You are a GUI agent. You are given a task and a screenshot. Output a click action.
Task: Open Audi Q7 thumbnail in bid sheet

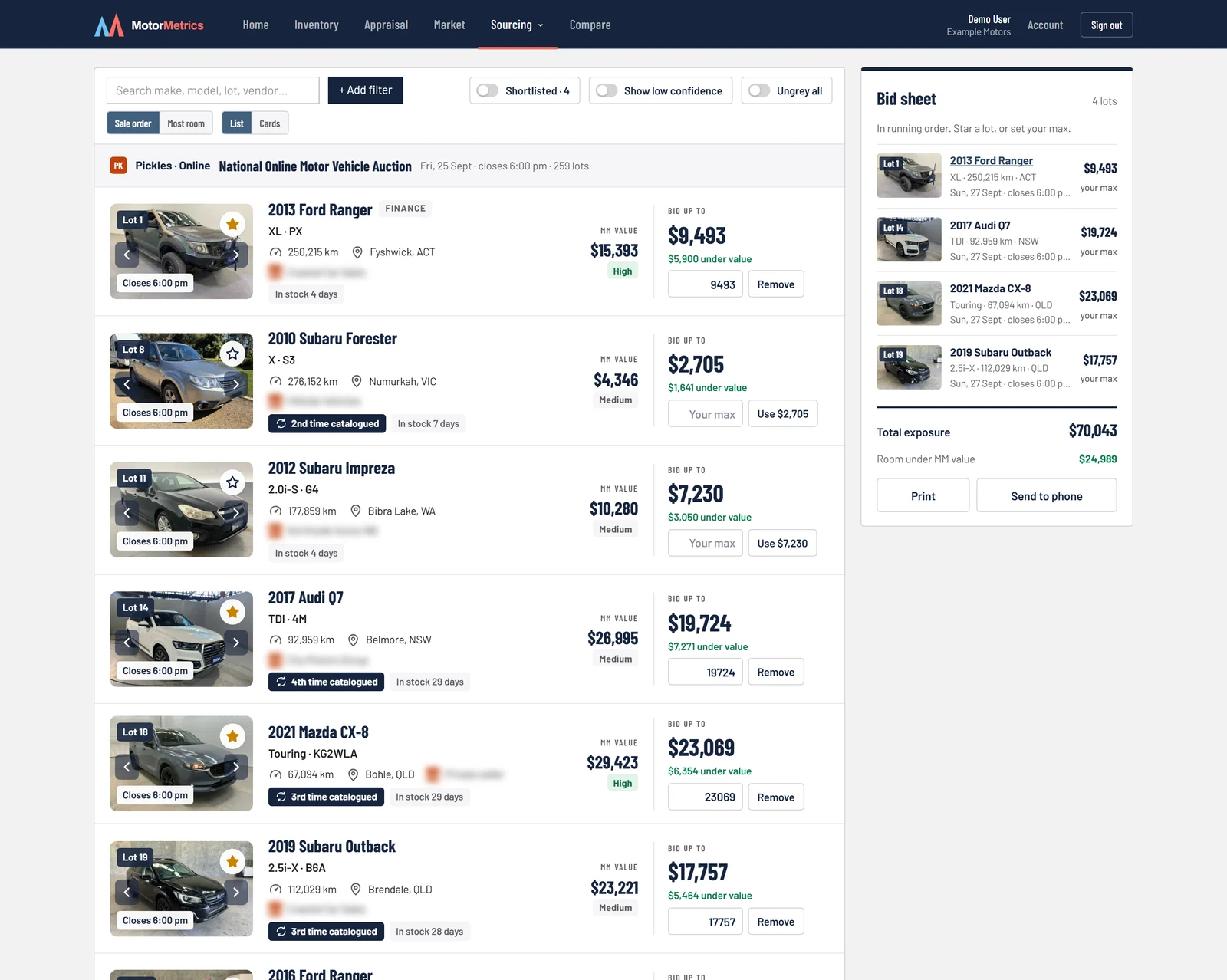[910, 239]
